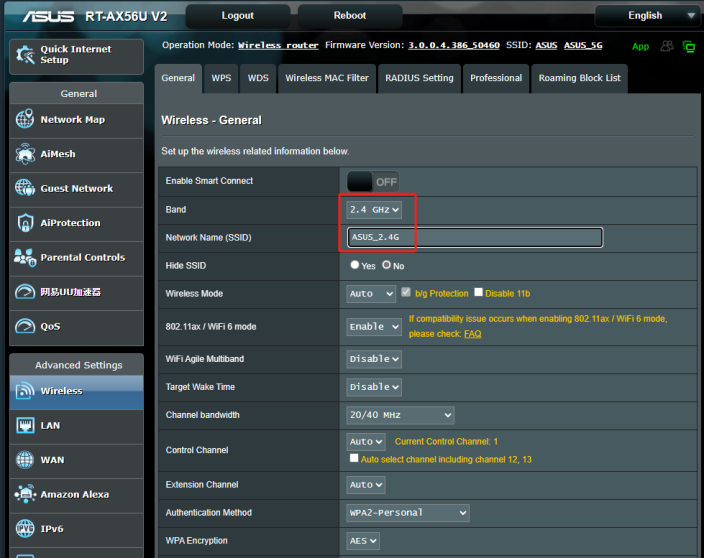Toggle the b/g Protection checkbox

tap(406, 292)
